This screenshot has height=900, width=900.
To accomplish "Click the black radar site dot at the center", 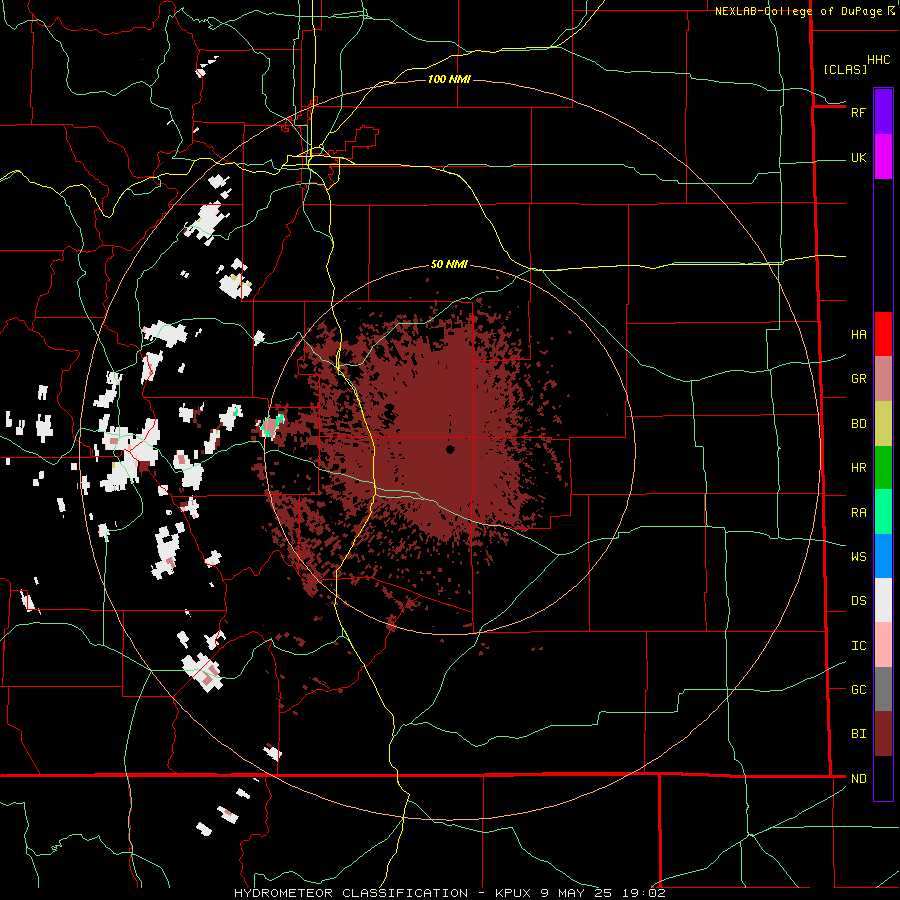I will [x=450, y=449].
